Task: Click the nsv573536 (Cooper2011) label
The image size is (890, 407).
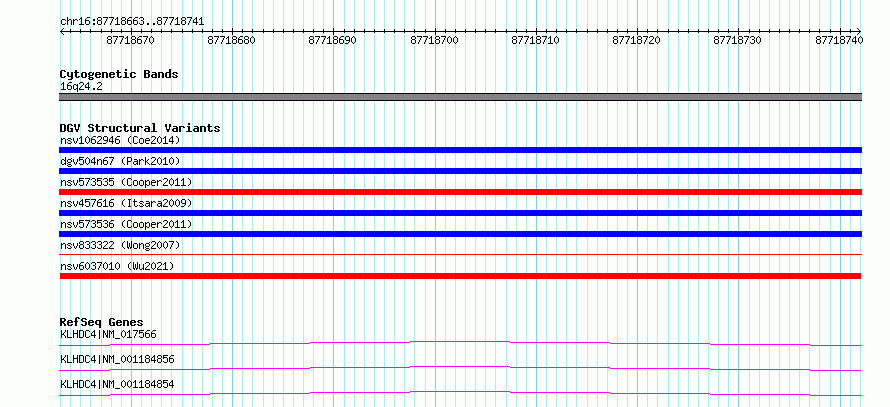Action: 126,224
